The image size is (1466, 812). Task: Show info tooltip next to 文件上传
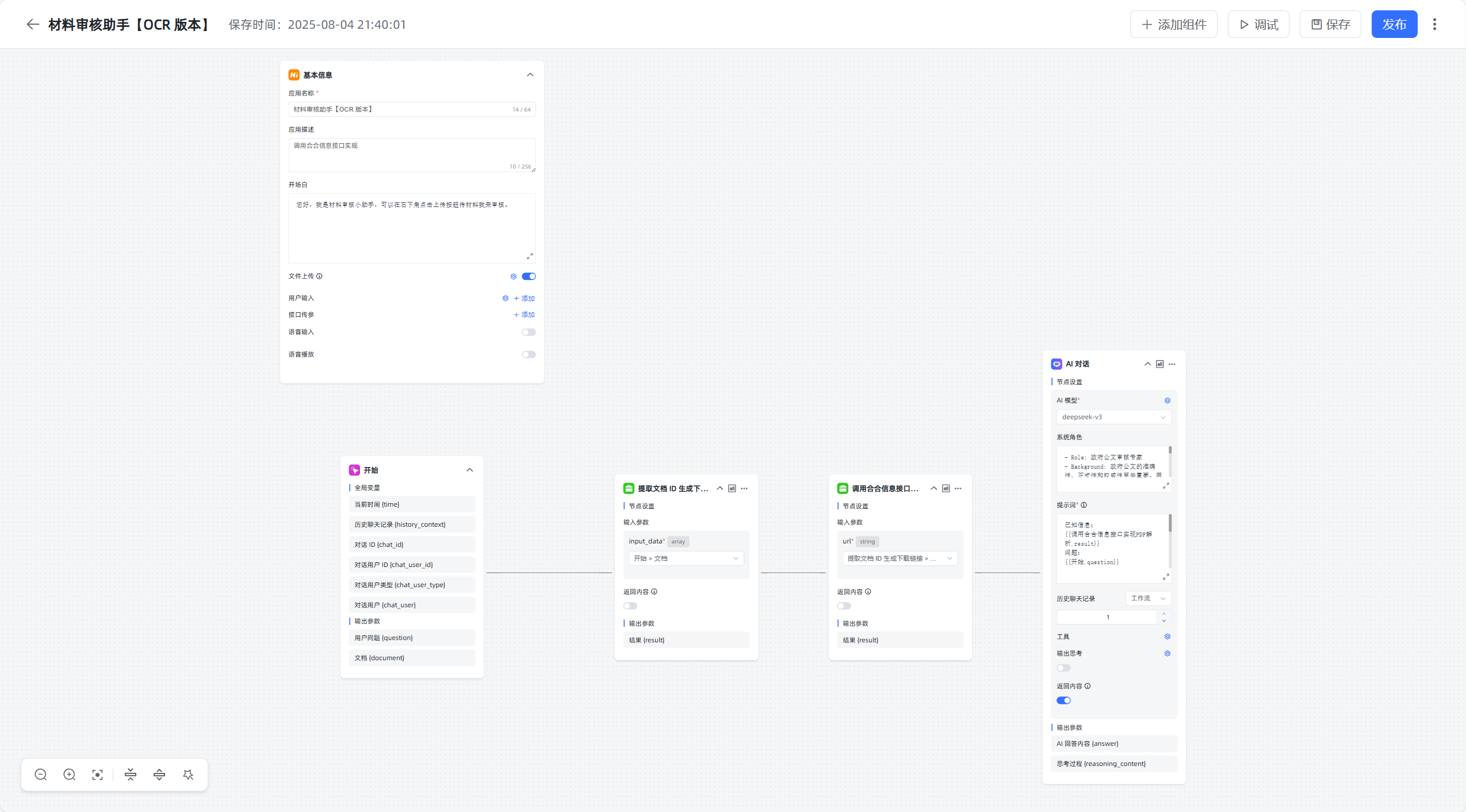[319, 277]
